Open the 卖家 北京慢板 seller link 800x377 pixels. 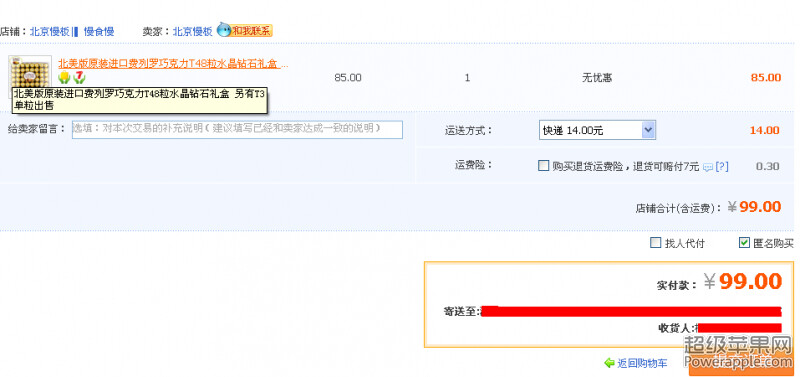tap(192, 32)
